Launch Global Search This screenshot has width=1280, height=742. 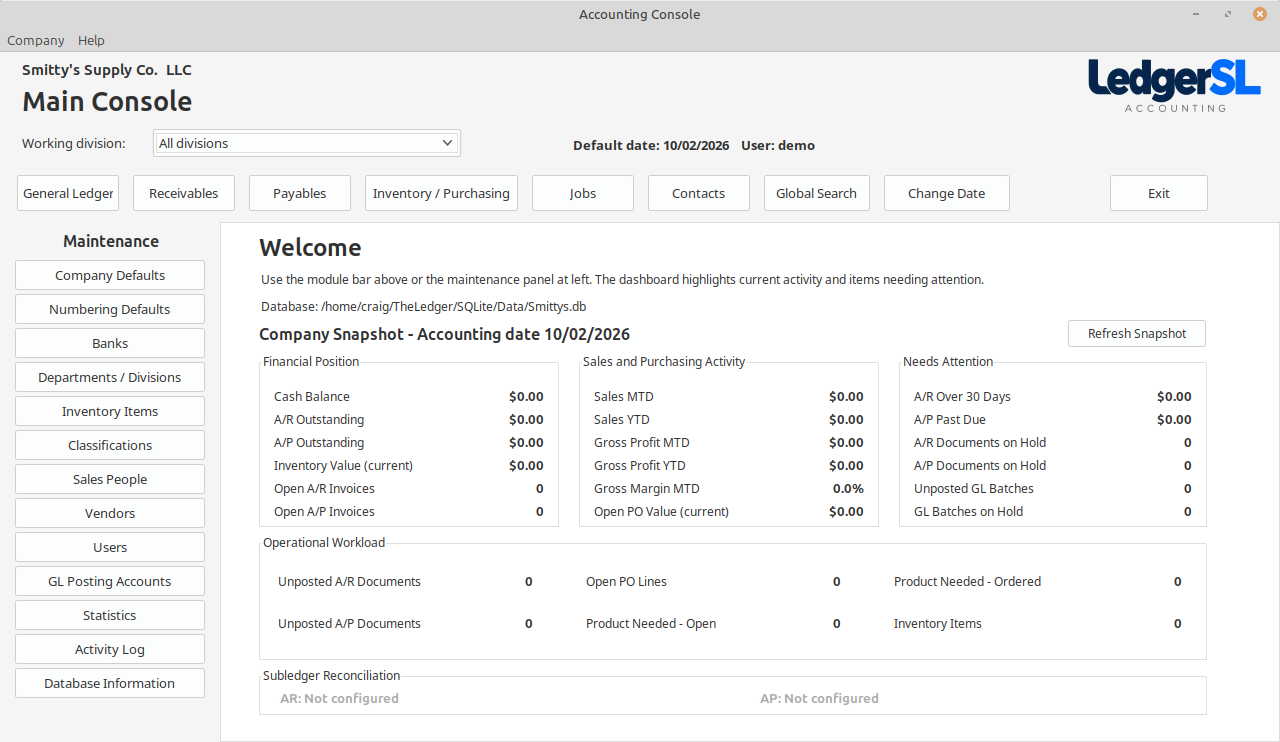coord(817,194)
